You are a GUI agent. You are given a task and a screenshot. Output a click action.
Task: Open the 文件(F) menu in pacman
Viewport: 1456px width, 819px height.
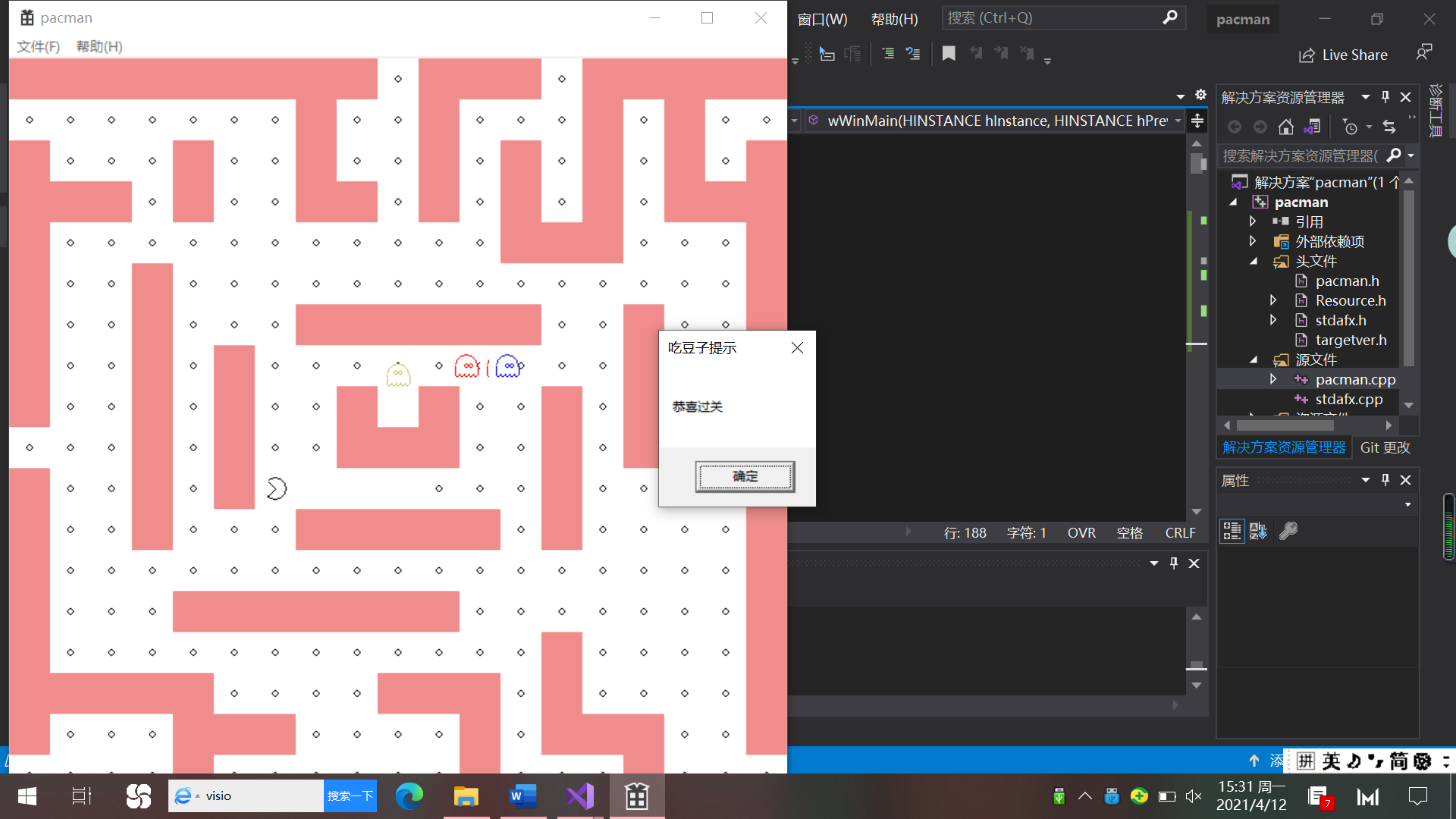(x=38, y=47)
